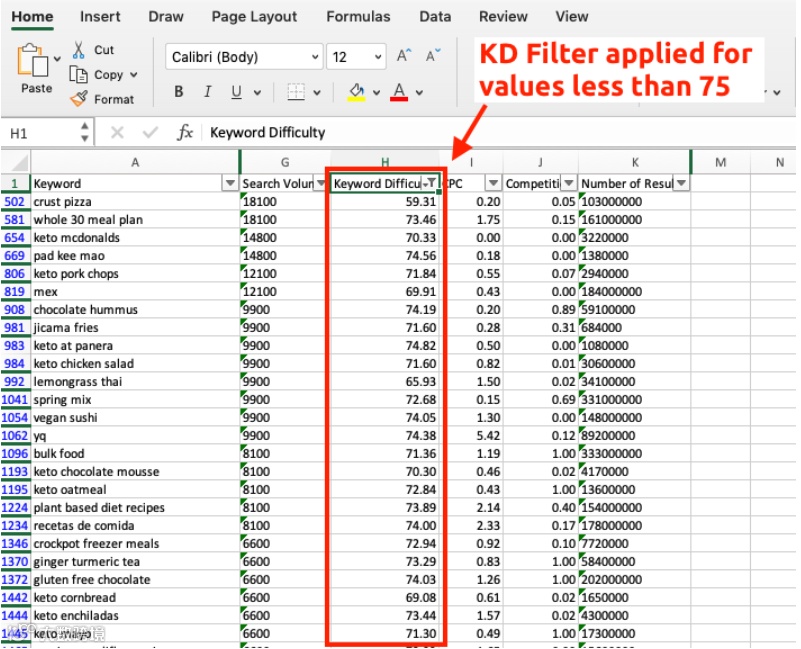This screenshot has height=649, width=801.
Task: Open the underline style dropdown arrow
Action: 257,93
